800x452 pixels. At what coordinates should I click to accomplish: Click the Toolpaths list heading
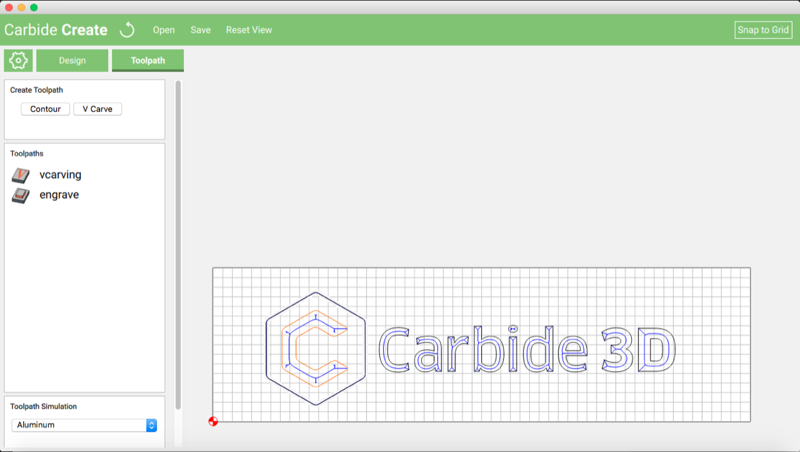27,154
